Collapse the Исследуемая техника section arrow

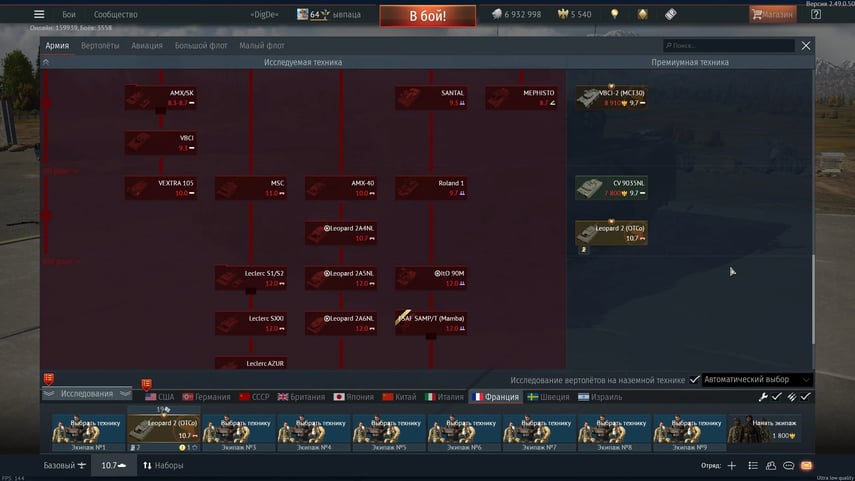pyautogui.click(x=45, y=62)
